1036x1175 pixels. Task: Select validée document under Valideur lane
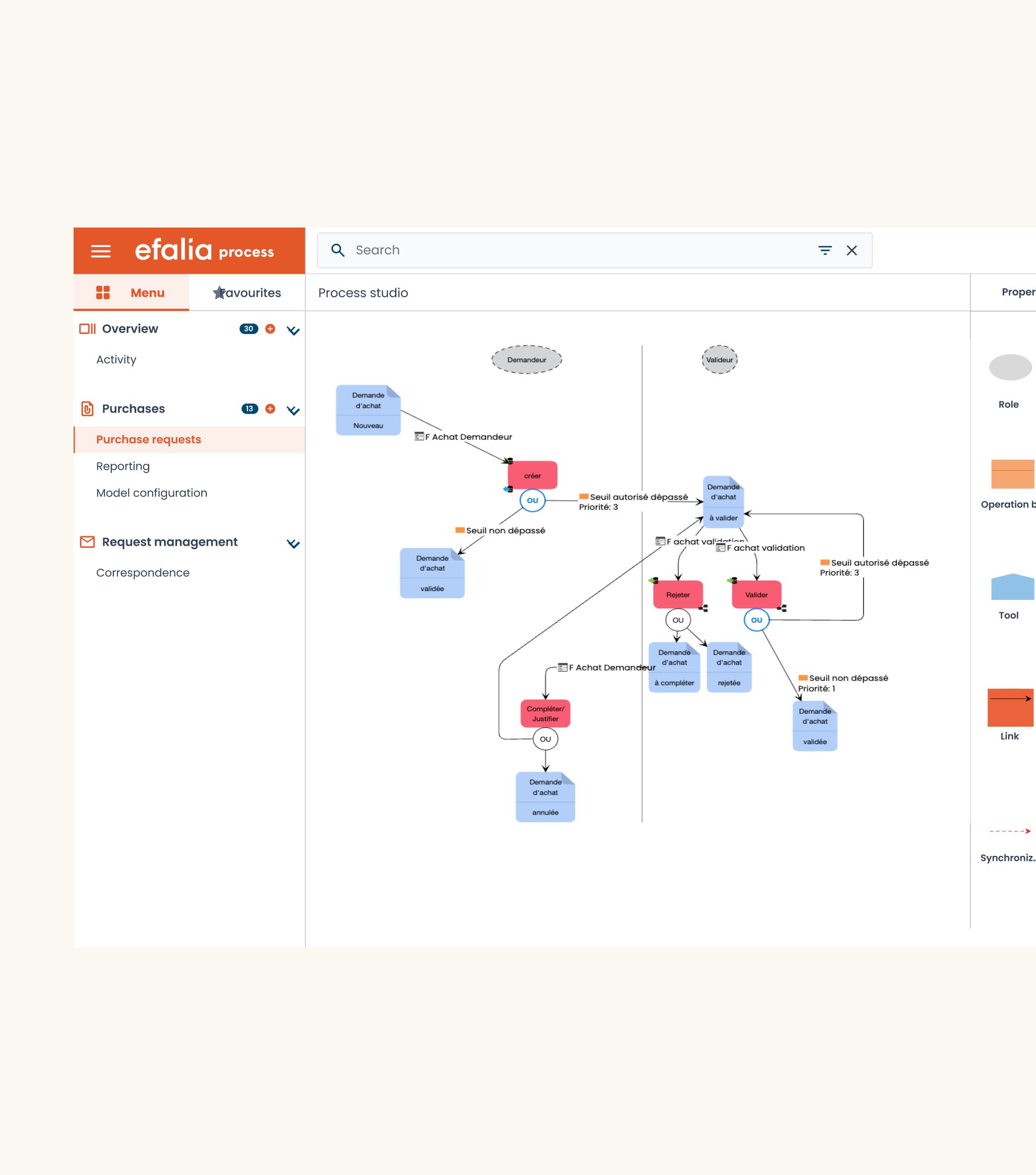click(x=815, y=726)
